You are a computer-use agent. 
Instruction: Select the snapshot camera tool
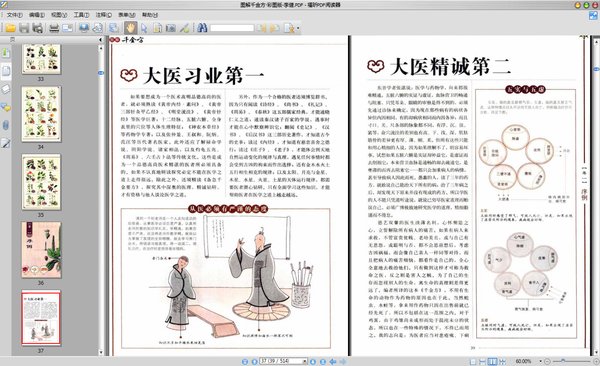click(x=171, y=28)
